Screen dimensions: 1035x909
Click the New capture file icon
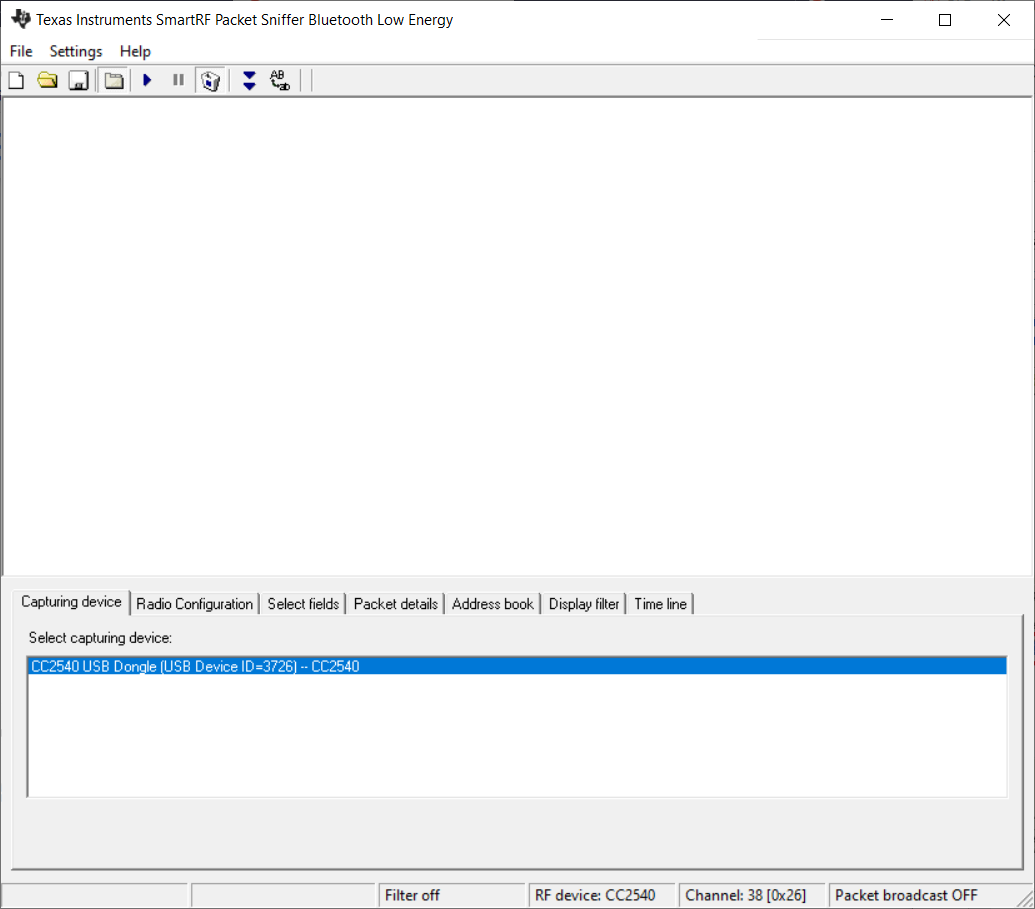point(17,81)
